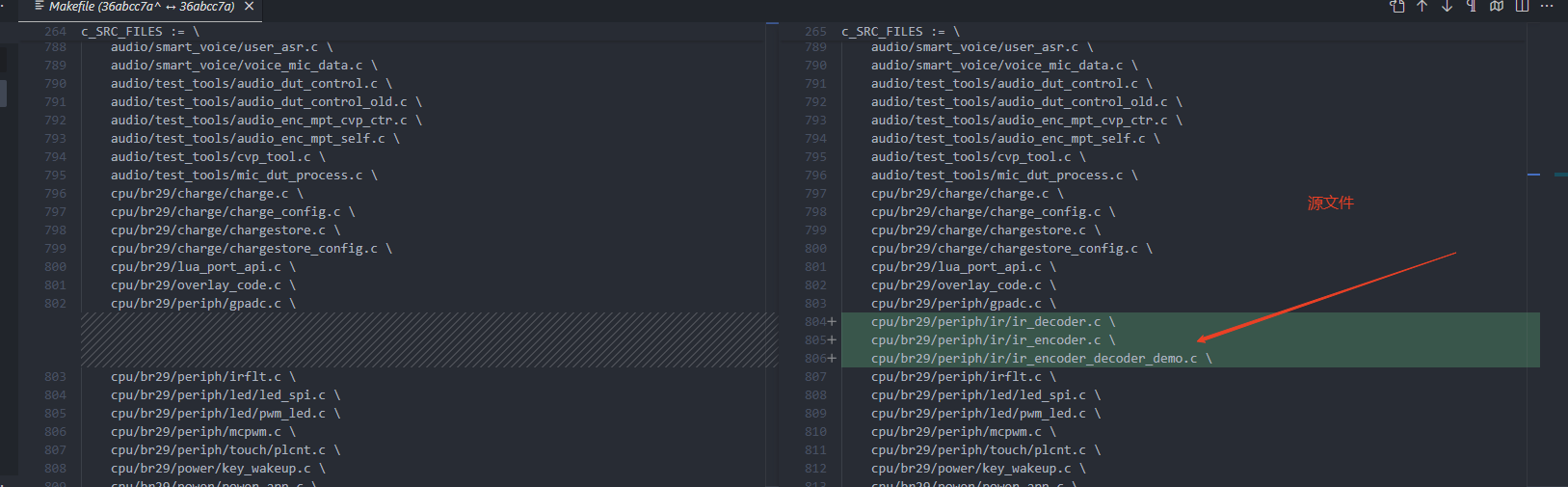Click left pane chargestore.c line 798
This screenshot has height=487, width=1568.
tap(226, 230)
